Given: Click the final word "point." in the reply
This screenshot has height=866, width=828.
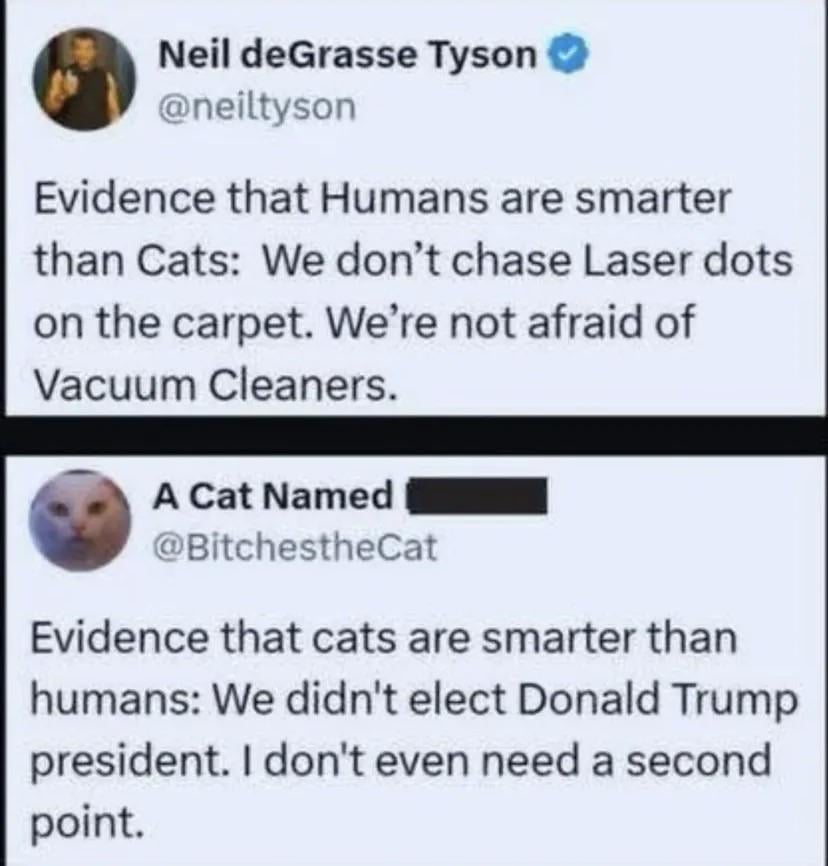Looking at the screenshot, I should tap(82, 824).
